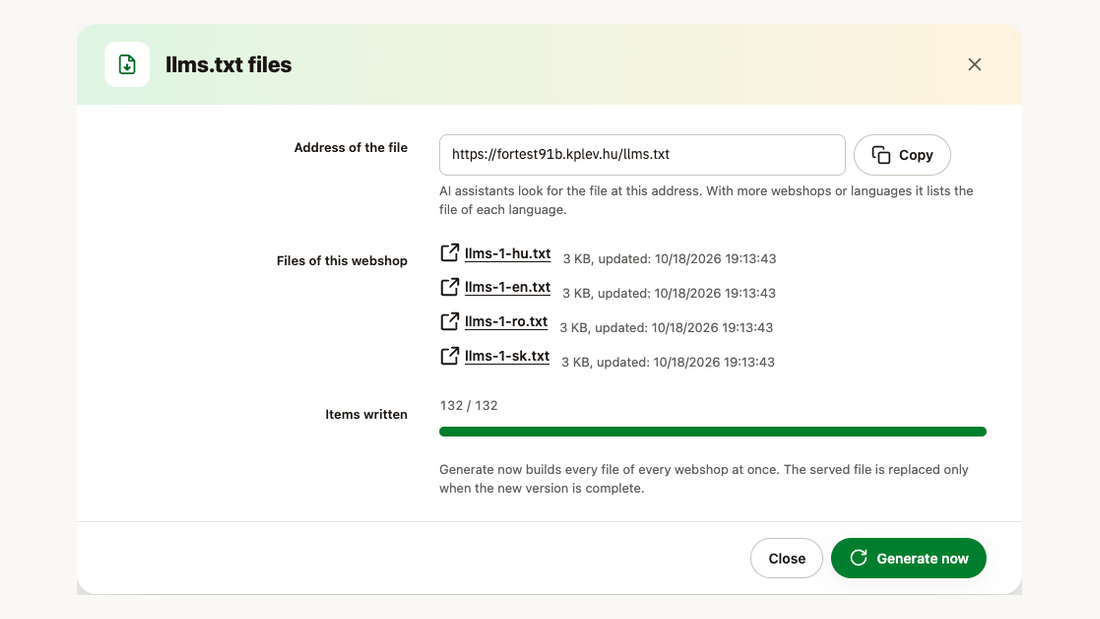Click the llms-1-sk.txt size and update timestamp
The image size is (1100, 619).
[x=668, y=362]
